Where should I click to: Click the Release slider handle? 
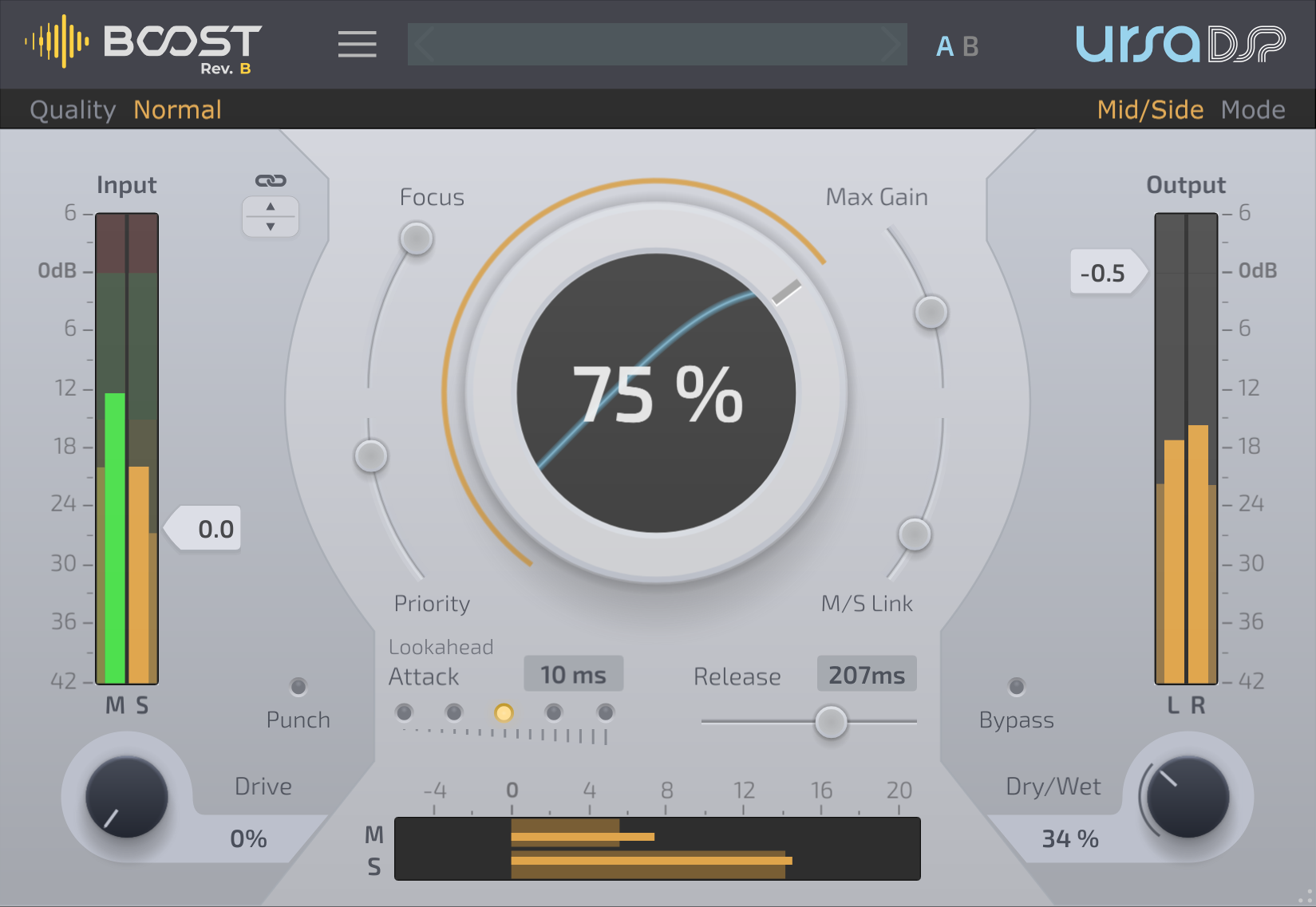point(831,722)
